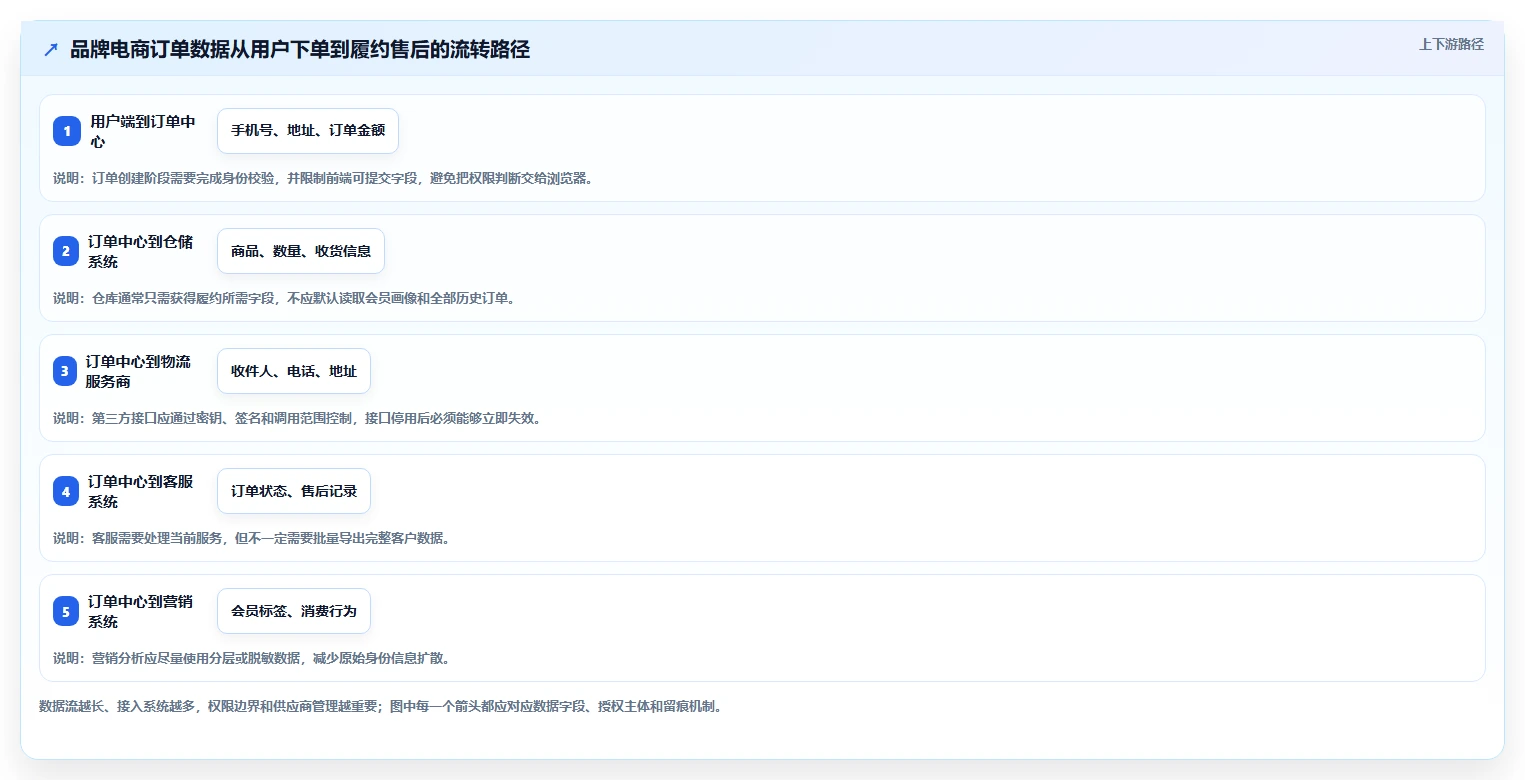Select the step 2 number badge
Image resolution: width=1525 pixels, height=780 pixels.
[x=66, y=251]
